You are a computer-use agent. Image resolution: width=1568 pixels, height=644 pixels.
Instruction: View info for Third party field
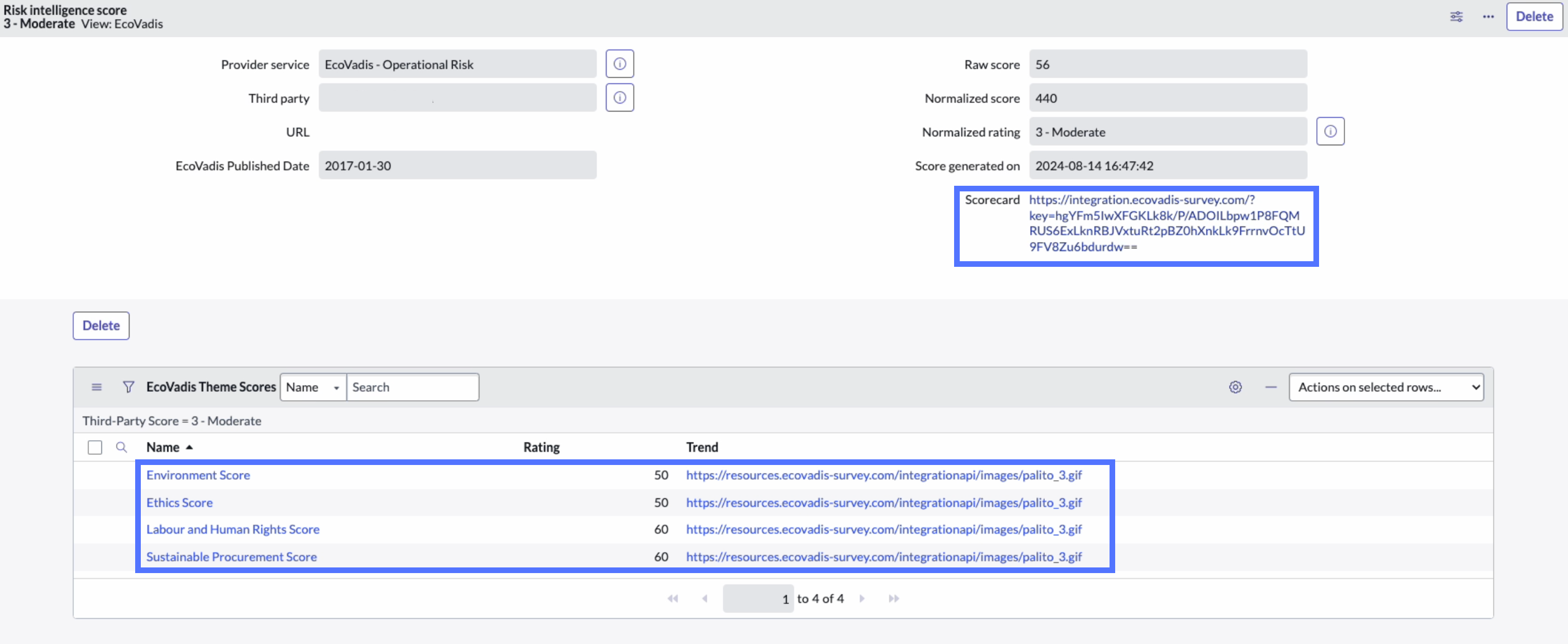620,97
